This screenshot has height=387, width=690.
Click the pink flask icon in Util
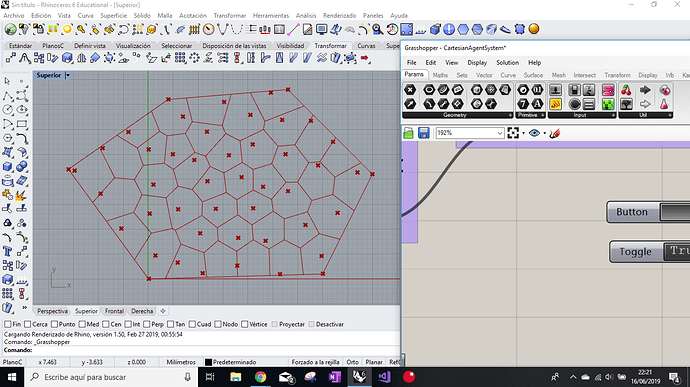(664, 104)
